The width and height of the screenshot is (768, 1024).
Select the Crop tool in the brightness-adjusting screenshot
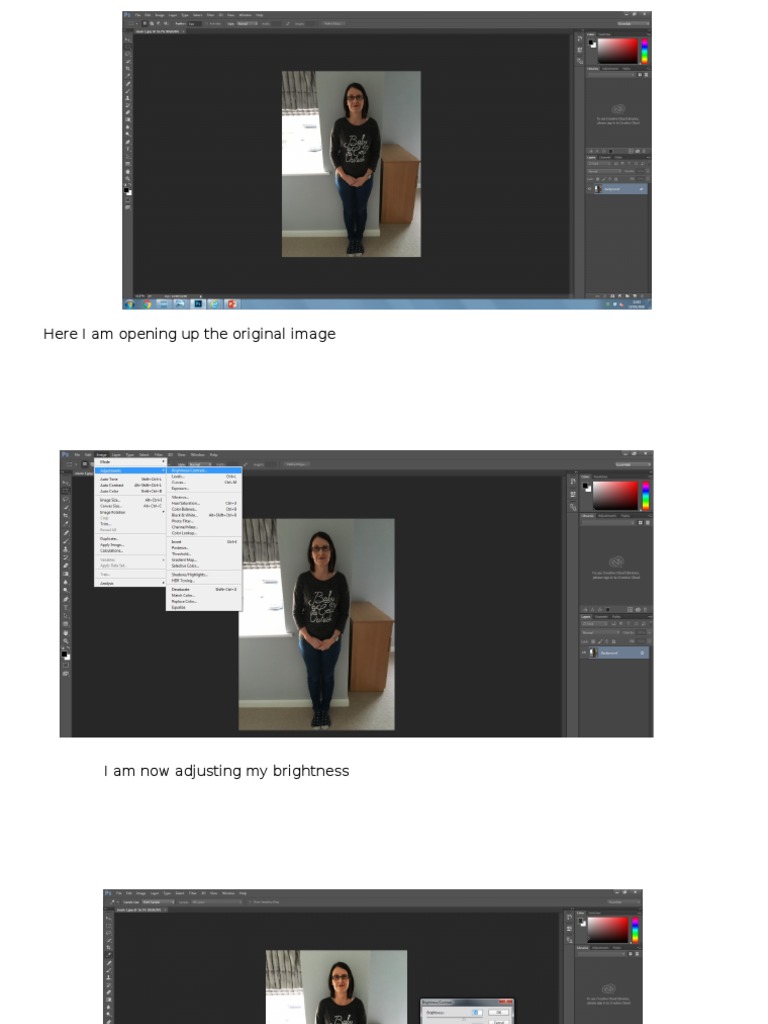coord(65,515)
